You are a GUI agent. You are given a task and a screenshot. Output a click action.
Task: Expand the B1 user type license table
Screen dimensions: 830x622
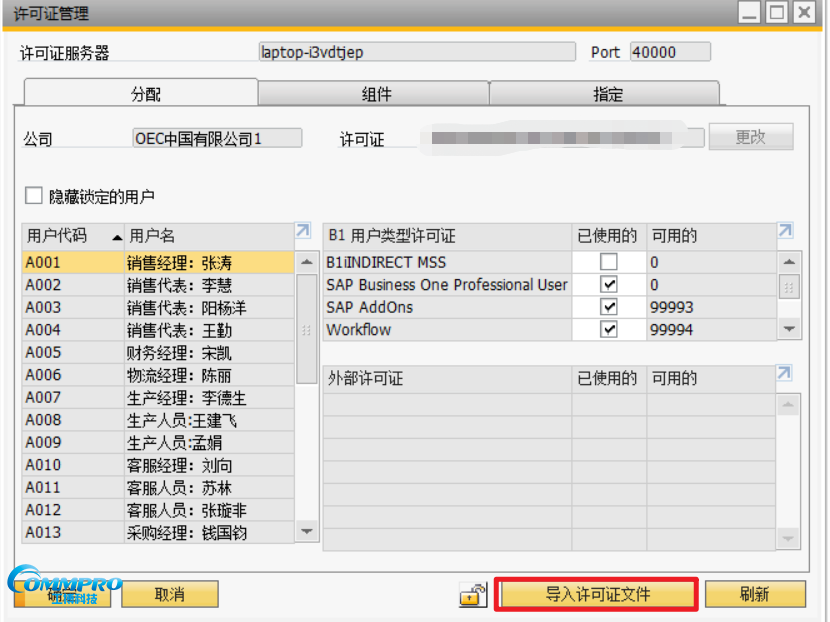point(786,232)
